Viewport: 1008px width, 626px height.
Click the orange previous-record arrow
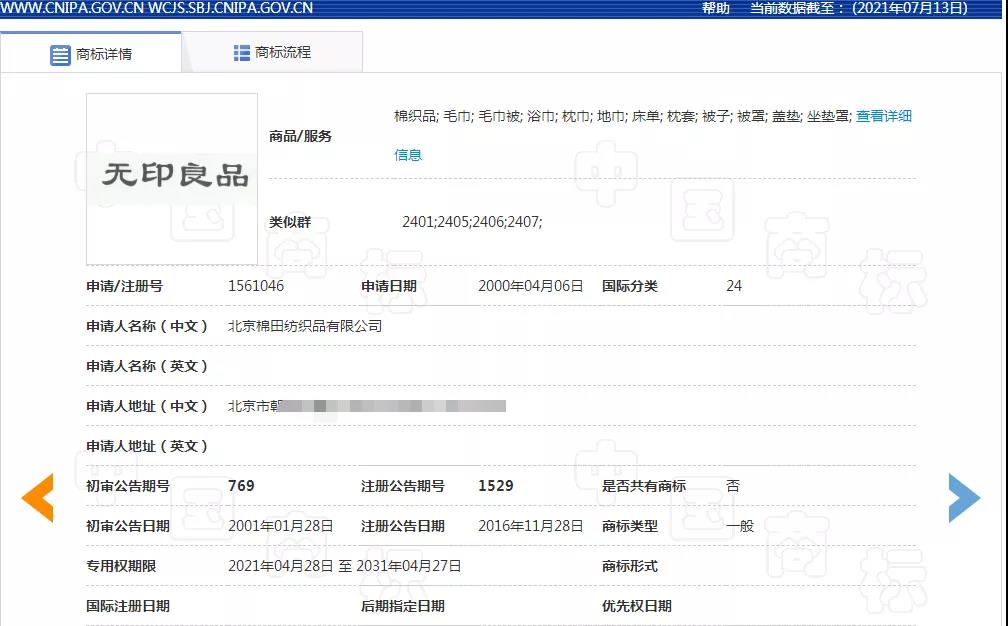pos(38,498)
